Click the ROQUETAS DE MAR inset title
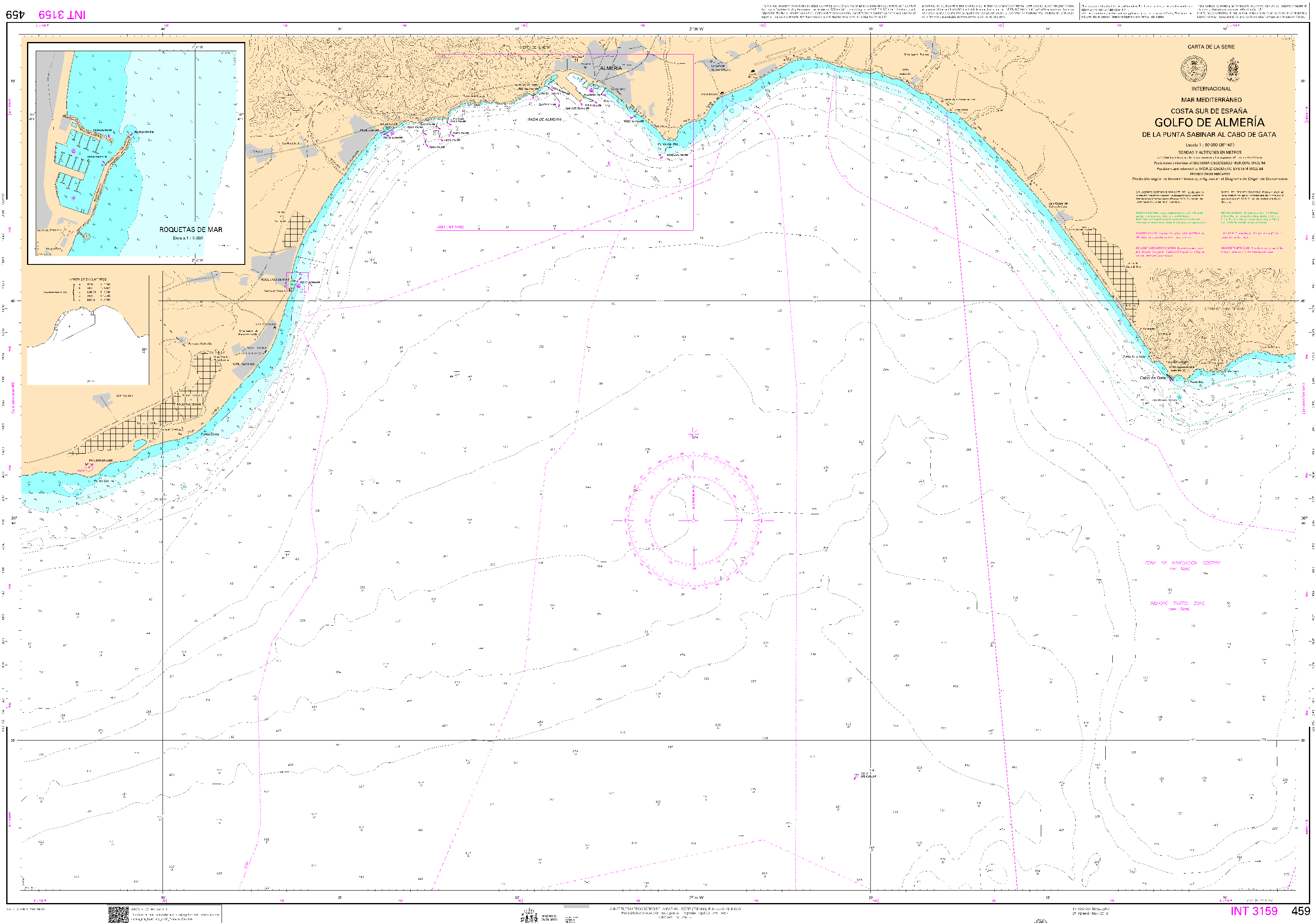1316x923 pixels. point(190,230)
